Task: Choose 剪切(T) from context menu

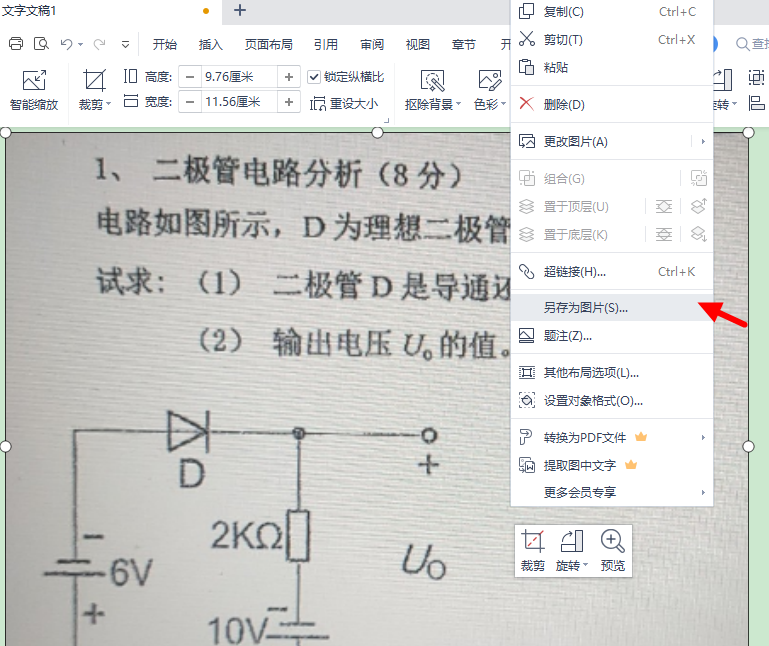Action: click(x=612, y=40)
